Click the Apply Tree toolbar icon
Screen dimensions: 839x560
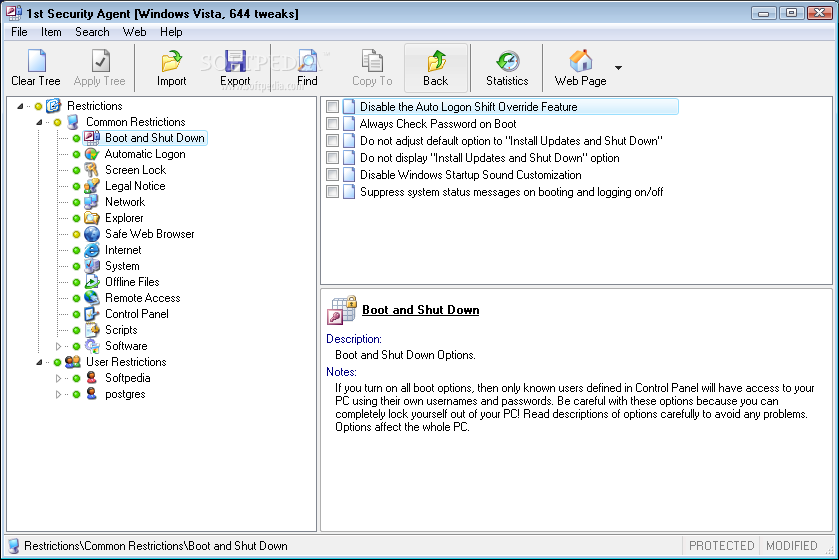(100, 61)
